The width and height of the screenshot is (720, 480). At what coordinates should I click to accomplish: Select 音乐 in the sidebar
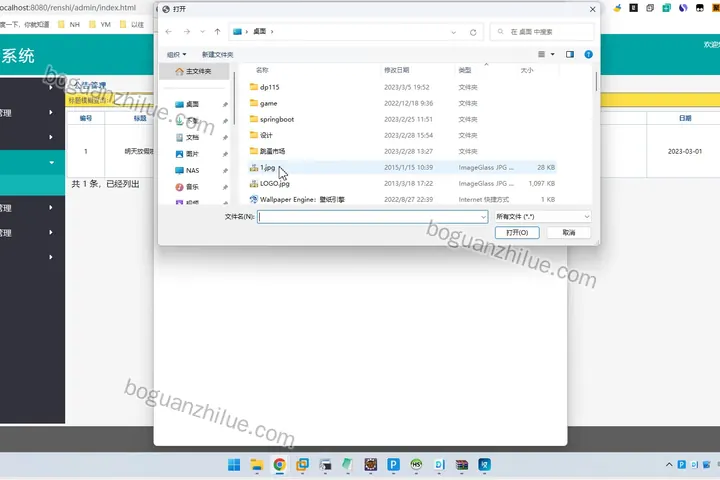[193, 187]
